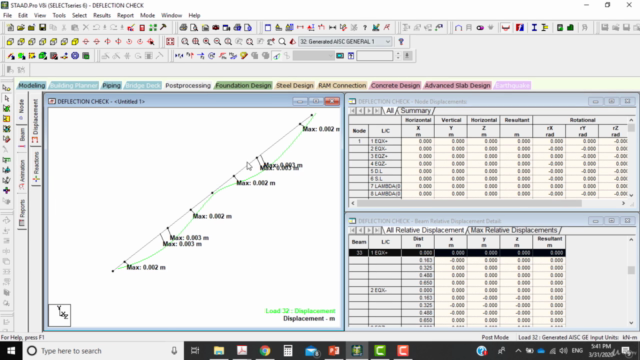This screenshot has height=360, width=640.
Task: Switch to the Postprocessing tab
Action: [x=188, y=85]
